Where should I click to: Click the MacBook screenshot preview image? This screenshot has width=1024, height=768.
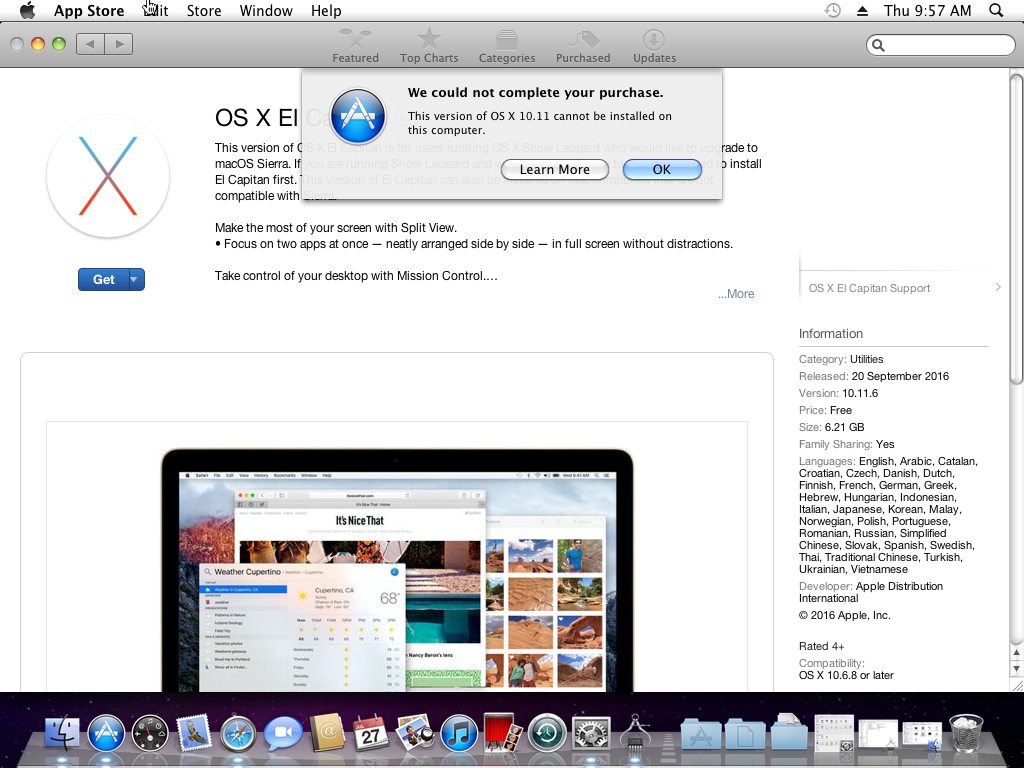(397, 569)
